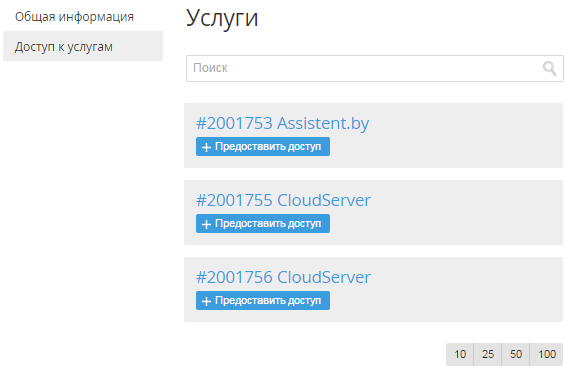
Task: Show 10 items per page
Action: pyautogui.click(x=460, y=354)
